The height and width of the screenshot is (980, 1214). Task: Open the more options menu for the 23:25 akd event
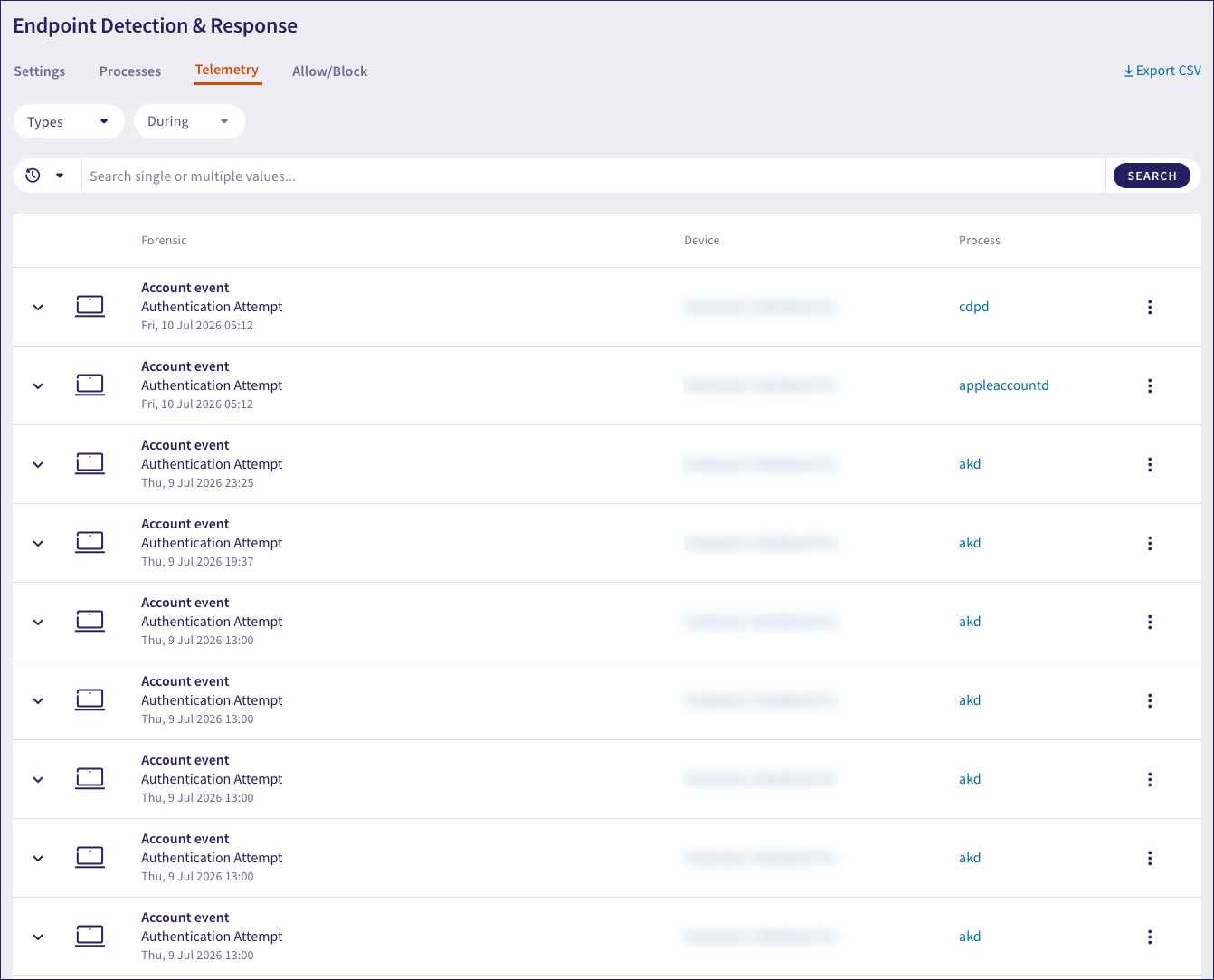(1150, 464)
